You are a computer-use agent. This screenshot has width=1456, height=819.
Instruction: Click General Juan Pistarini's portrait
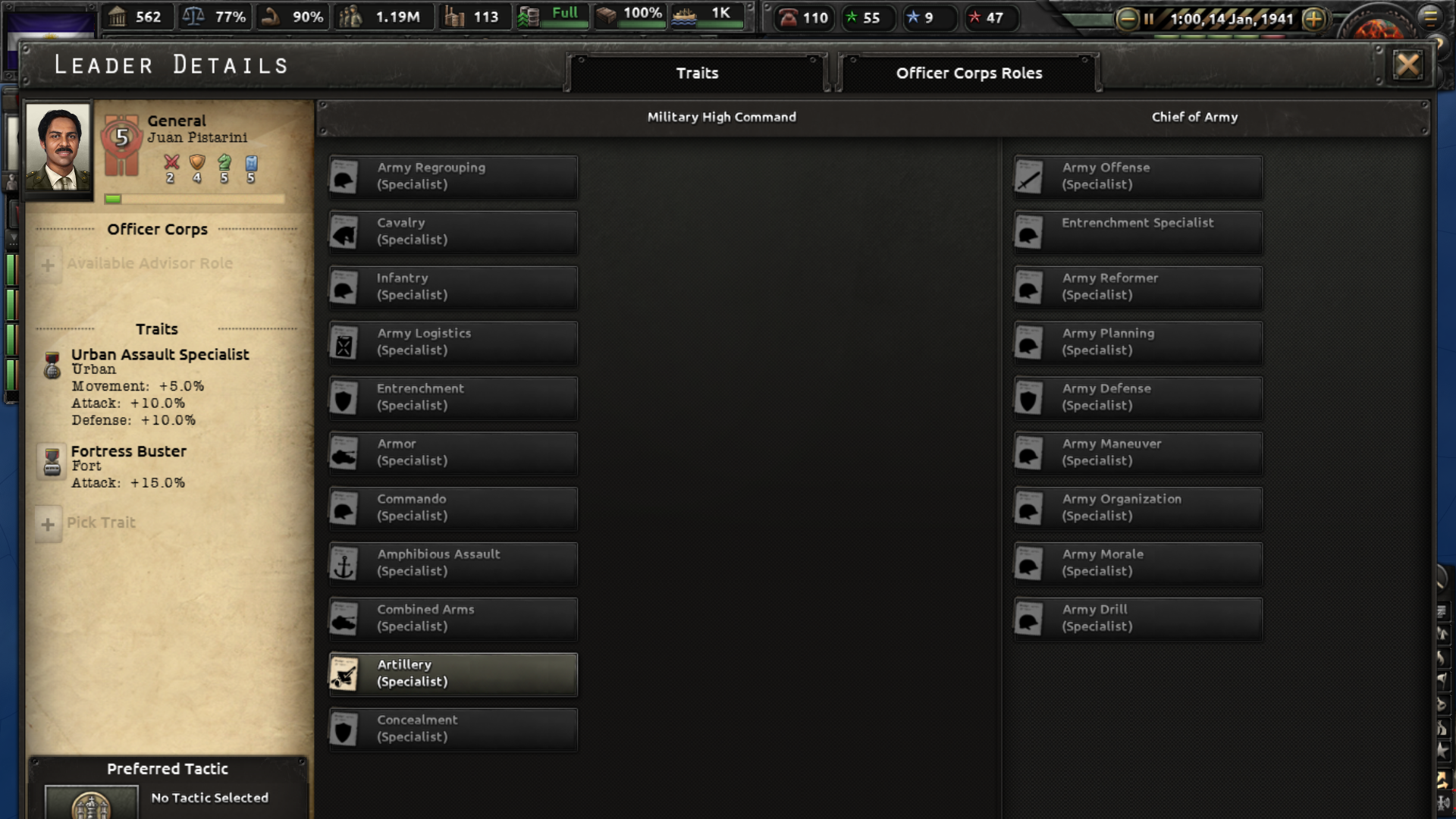click(x=58, y=148)
